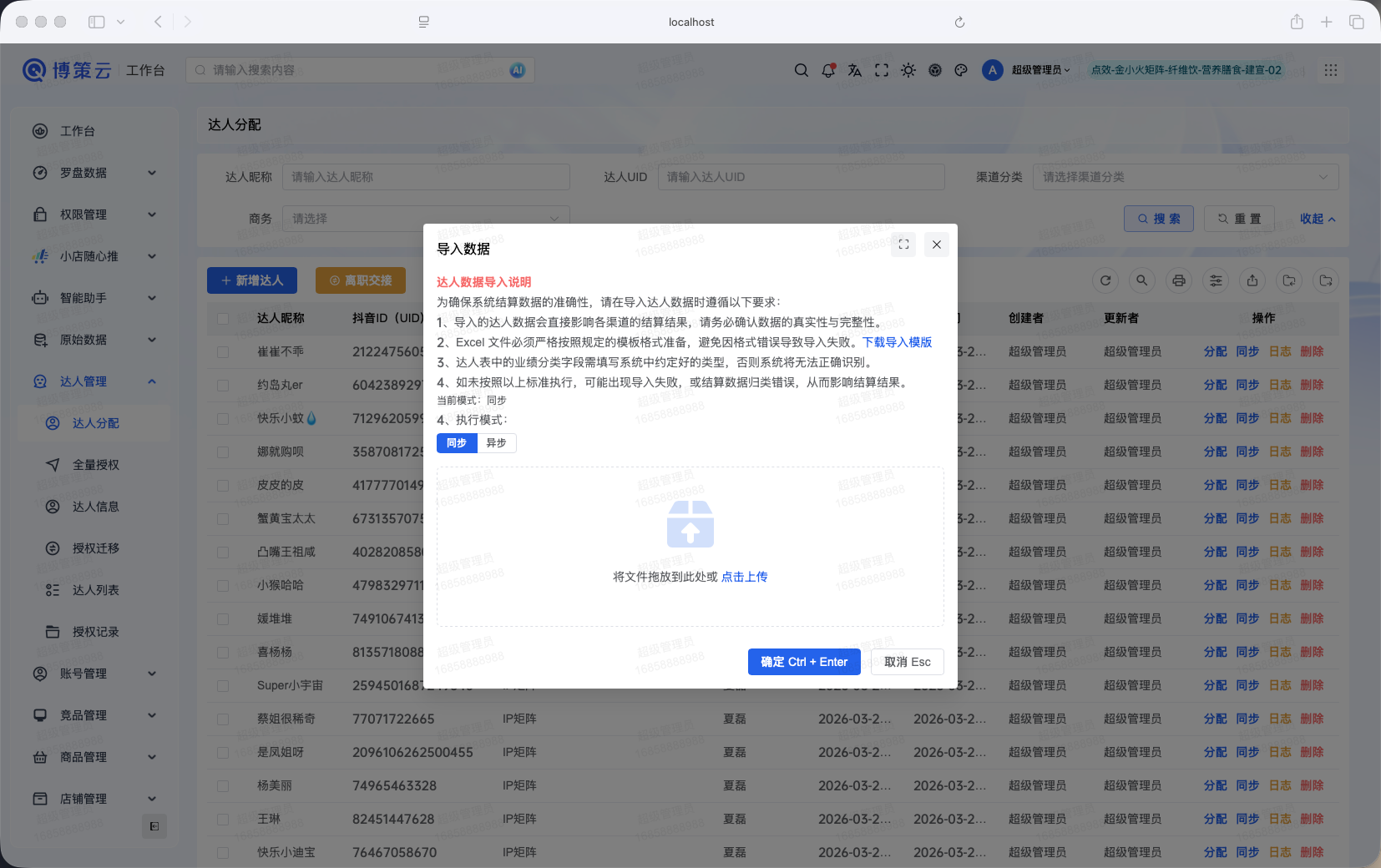The height and width of the screenshot is (868, 1381).
Task: Expand 罗盘数据 in the sidebar
Action: 95,173
